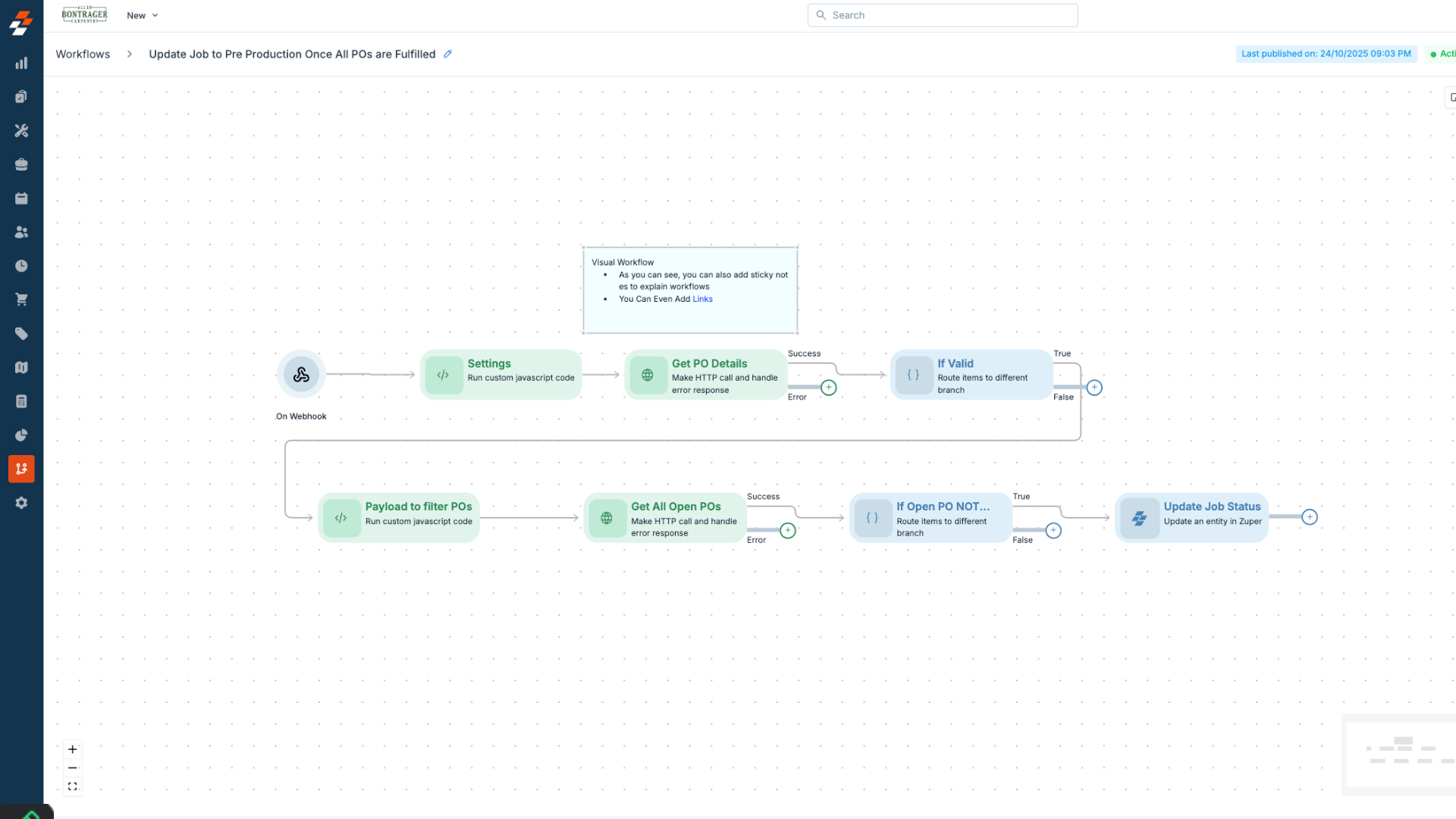This screenshot has width=1456, height=819.
Task: Edit the workflow title with the pencil icon
Action: point(447,54)
